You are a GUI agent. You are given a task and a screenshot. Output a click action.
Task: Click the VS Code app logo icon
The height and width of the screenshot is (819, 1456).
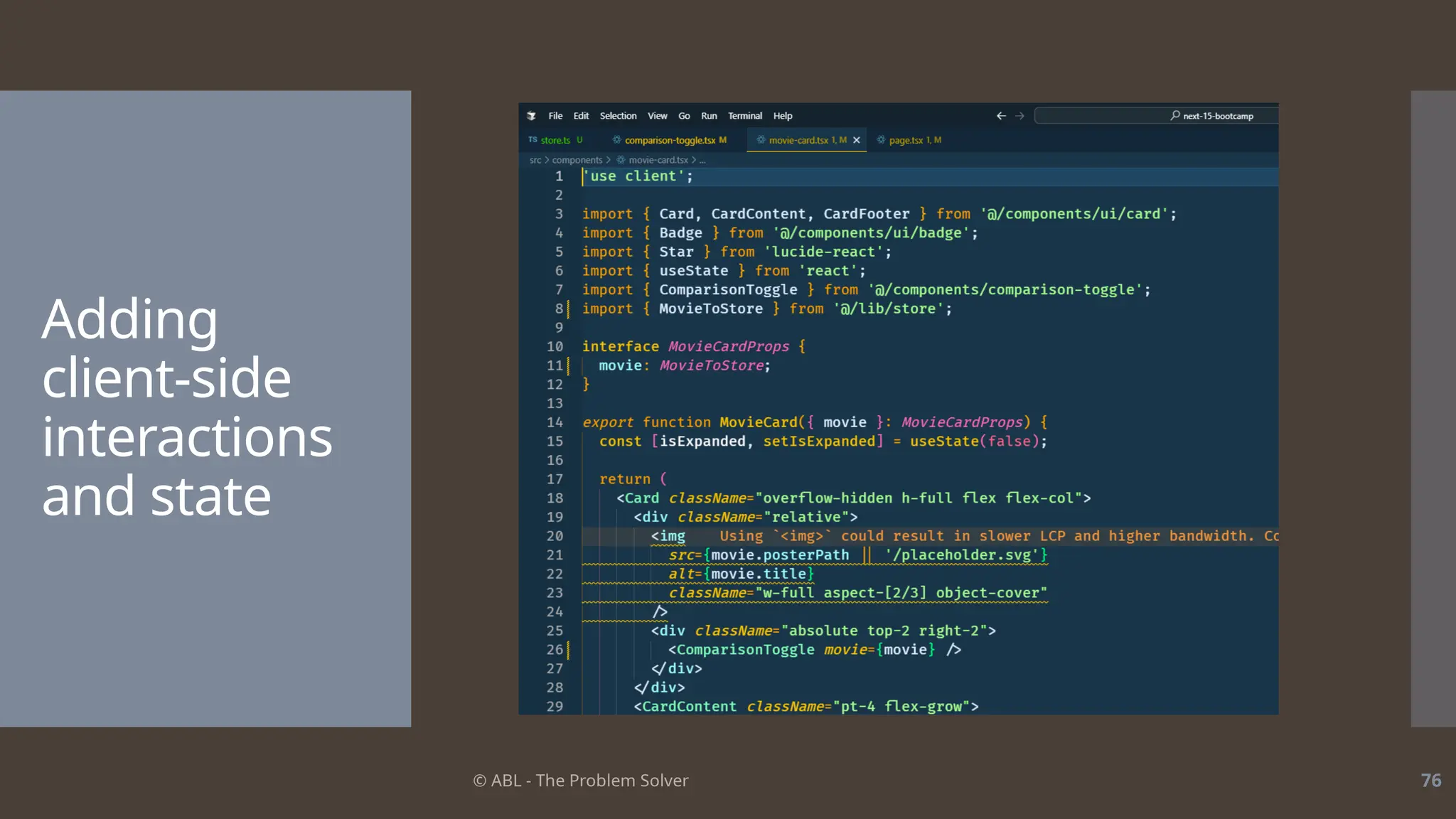531,116
